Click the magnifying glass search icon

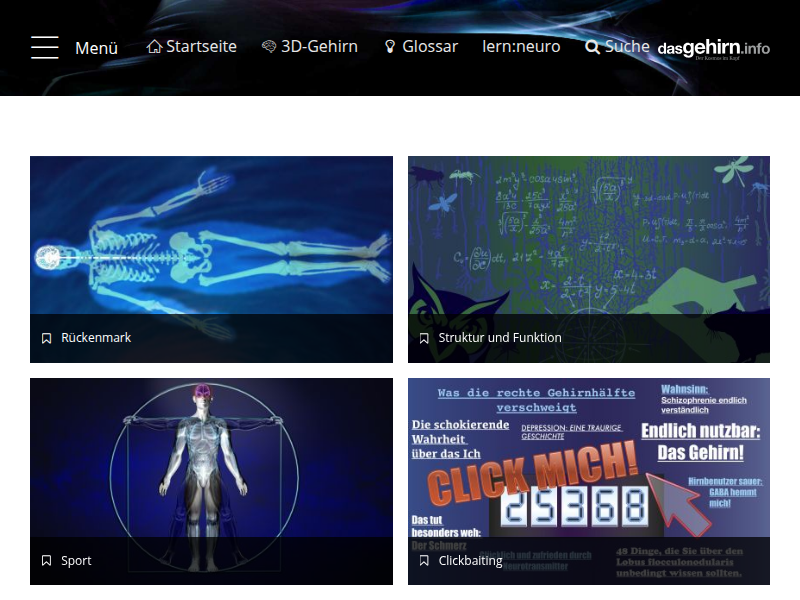592,47
